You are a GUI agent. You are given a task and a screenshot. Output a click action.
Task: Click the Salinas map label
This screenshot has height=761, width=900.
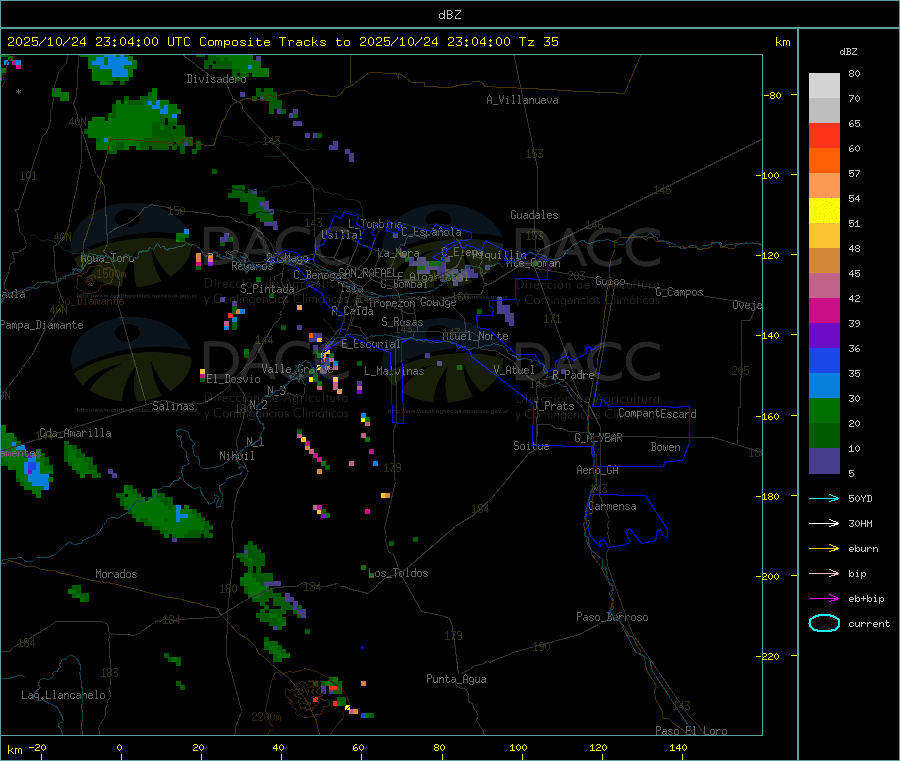tap(173, 406)
